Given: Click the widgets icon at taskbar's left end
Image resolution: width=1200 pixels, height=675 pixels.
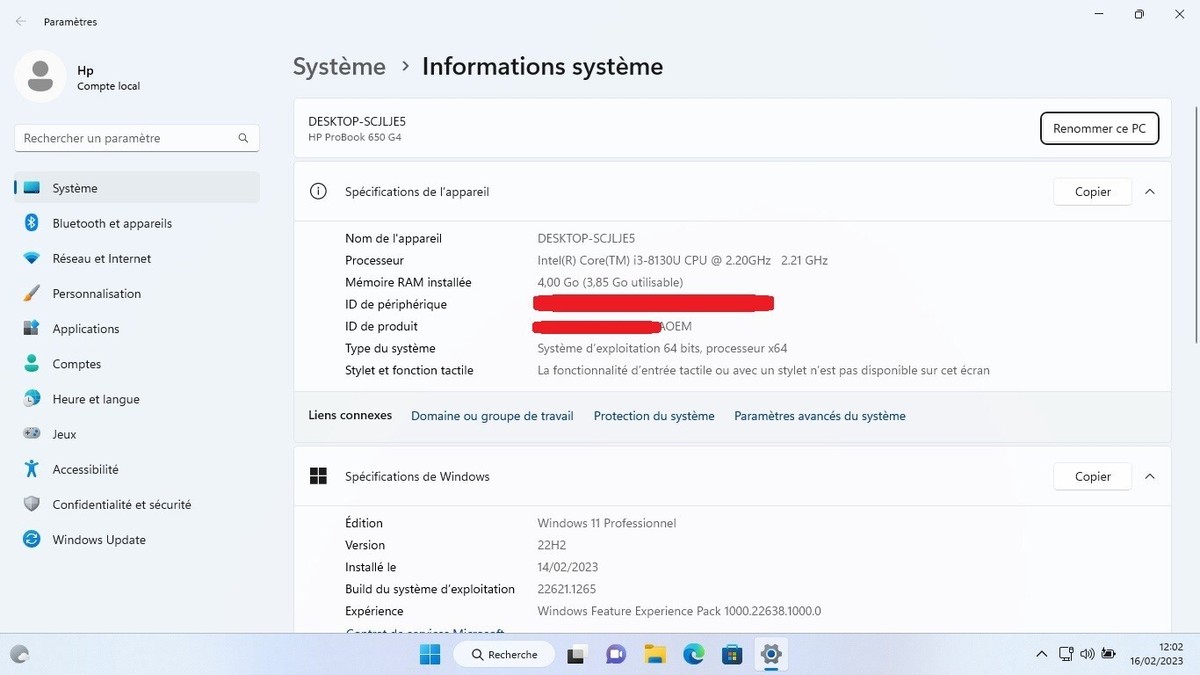Looking at the screenshot, I should (x=20, y=655).
